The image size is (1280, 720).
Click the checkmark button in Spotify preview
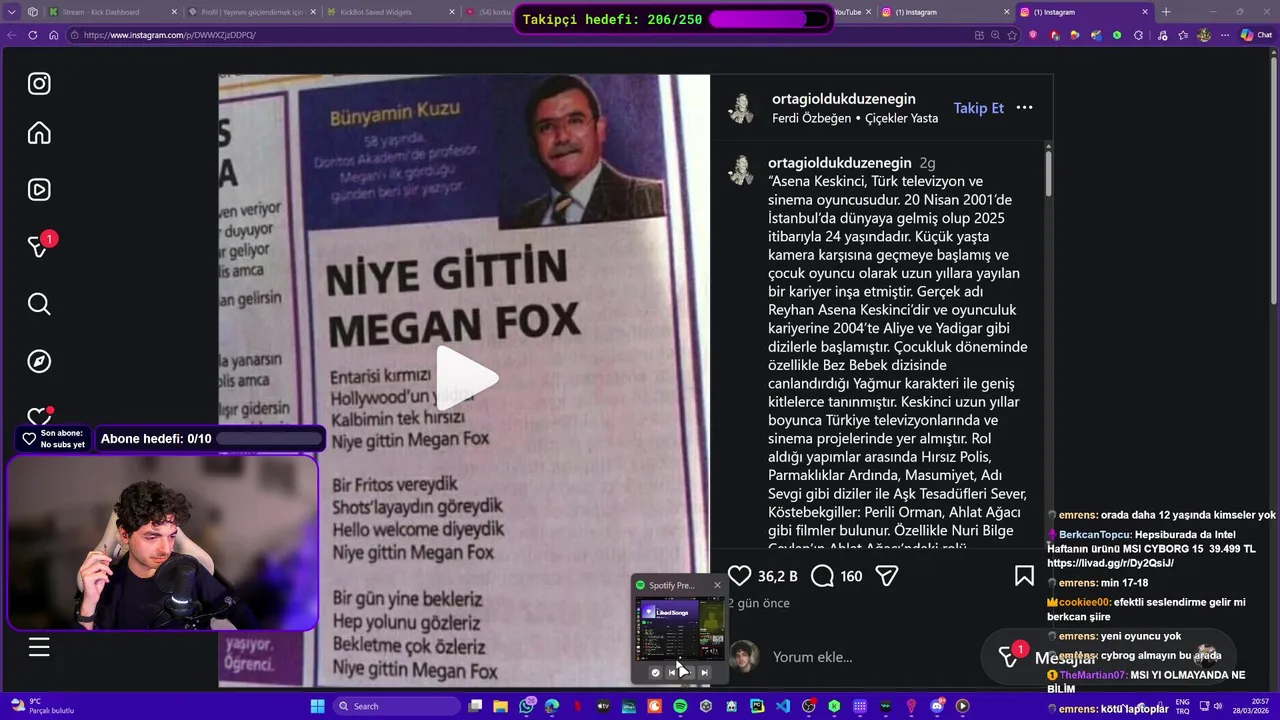pos(655,673)
